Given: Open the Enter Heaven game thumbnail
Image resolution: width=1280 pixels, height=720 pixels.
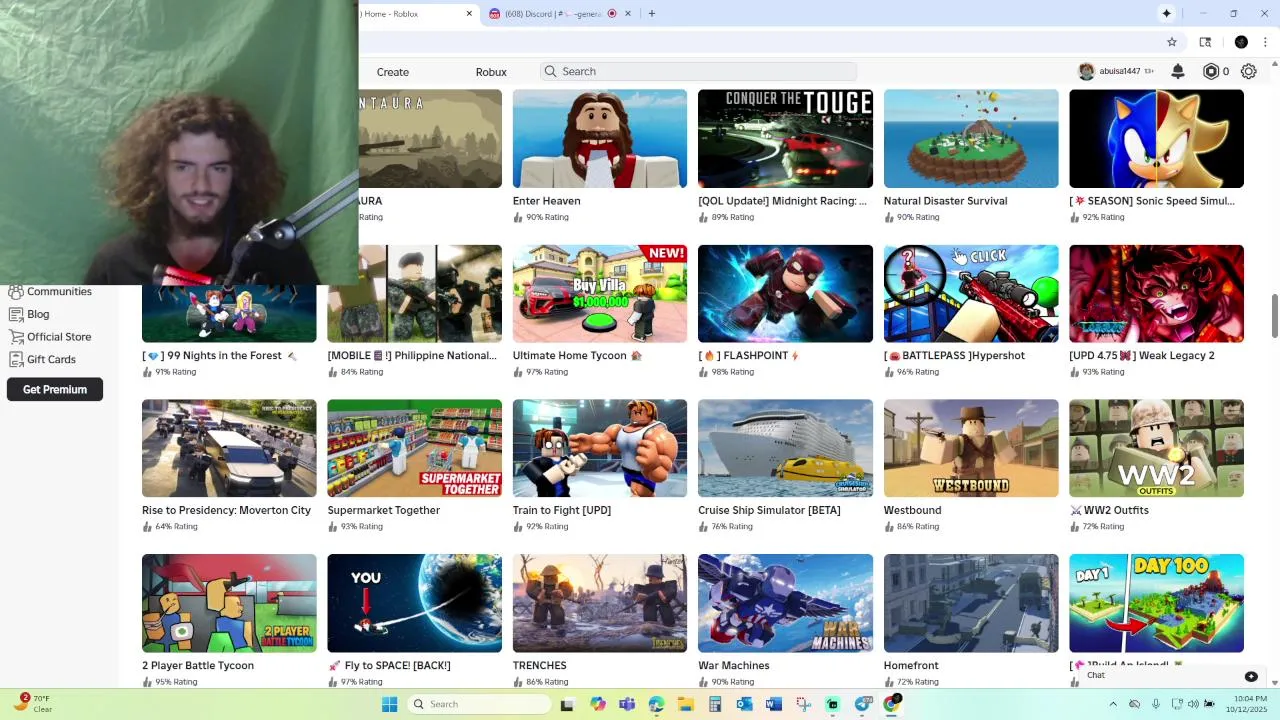Looking at the screenshot, I should pyautogui.click(x=600, y=139).
